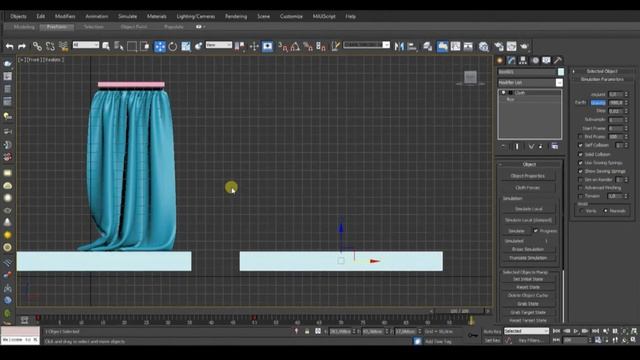Collapse the Simulation Parameters rollout
This screenshot has height=360, width=640.
(602, 79)
